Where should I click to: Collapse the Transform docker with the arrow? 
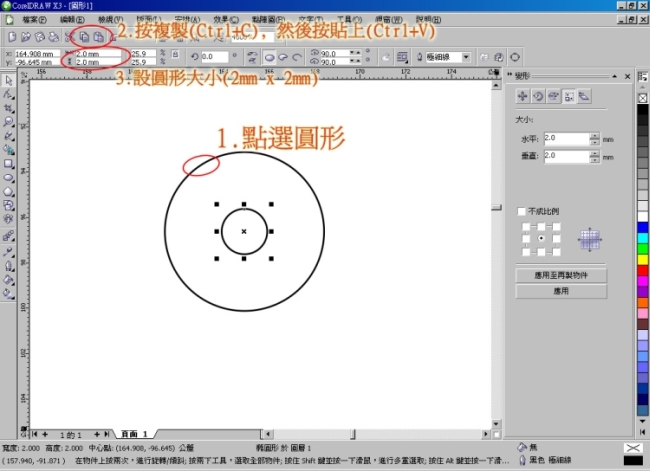pyautogui.click(x=615, y=76)
